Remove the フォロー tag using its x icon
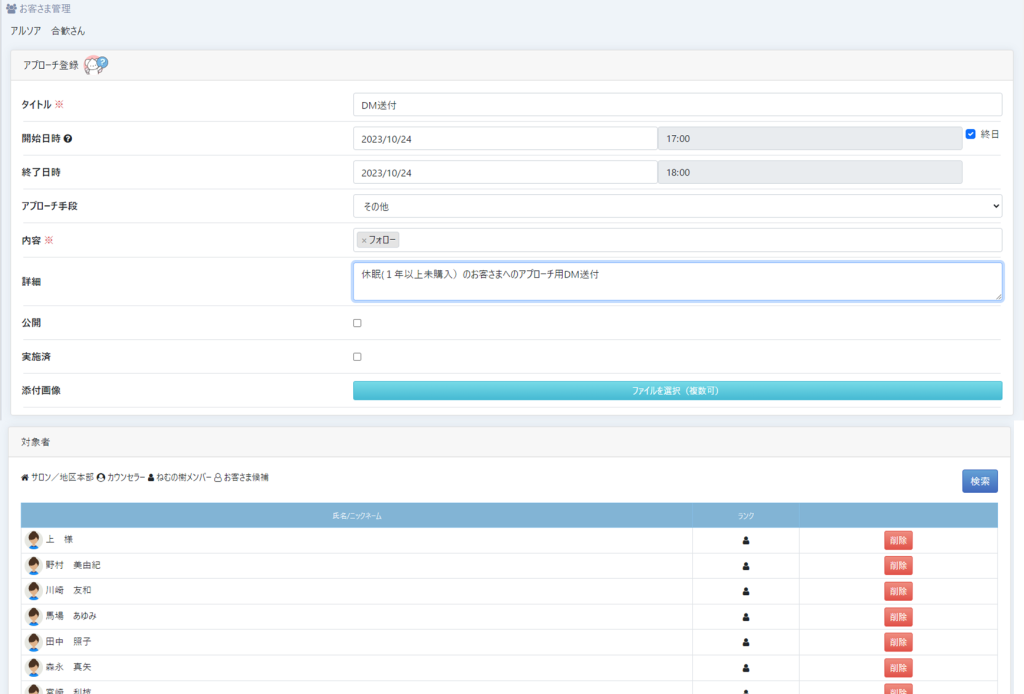Viewport: 1024px width, 694px height. 364,240
